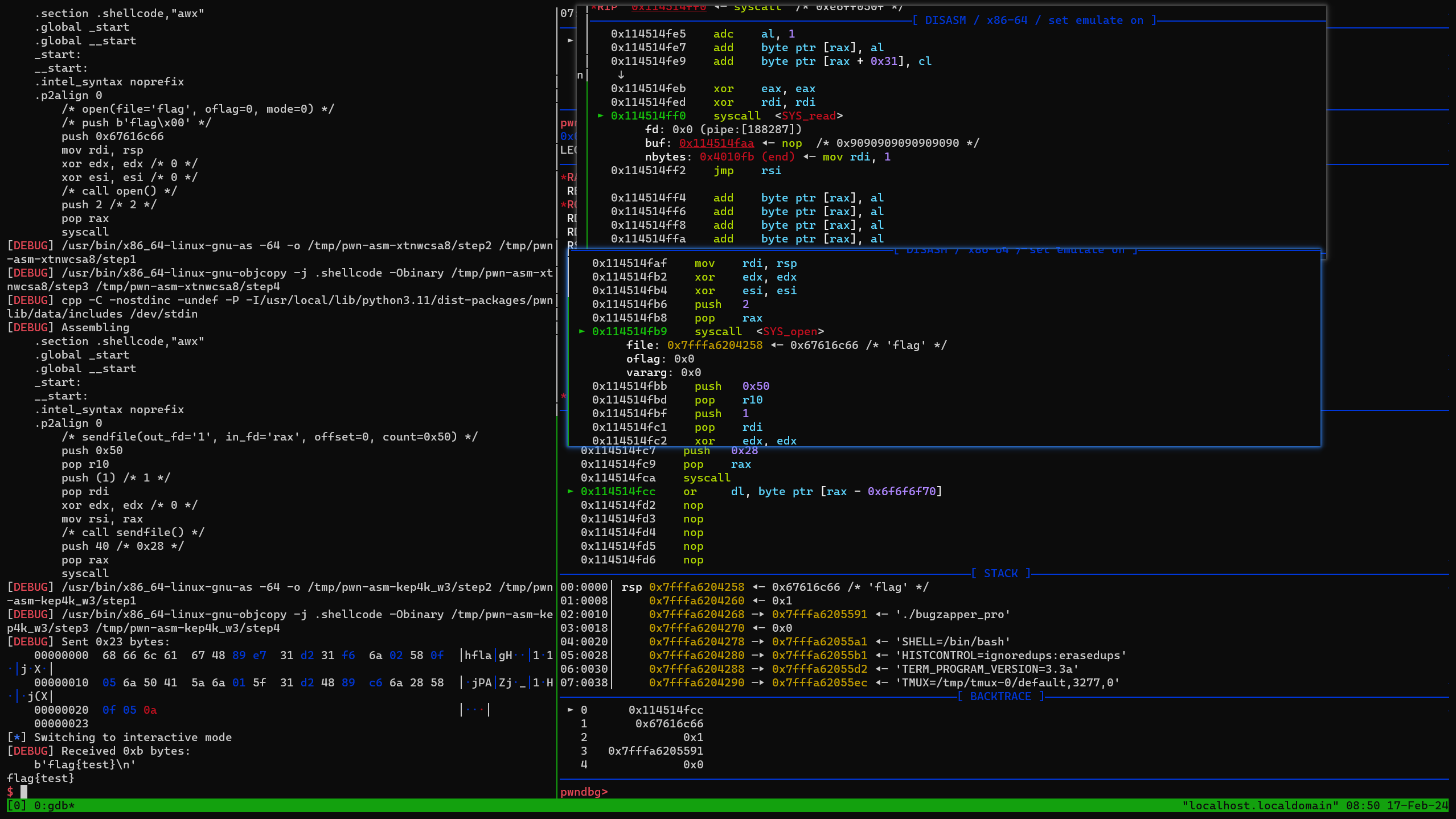Click backtrace frame 3 address 0x7fffa6205591
The width and height of the screenshot is (1456, 819).
(x=655, y=751)
